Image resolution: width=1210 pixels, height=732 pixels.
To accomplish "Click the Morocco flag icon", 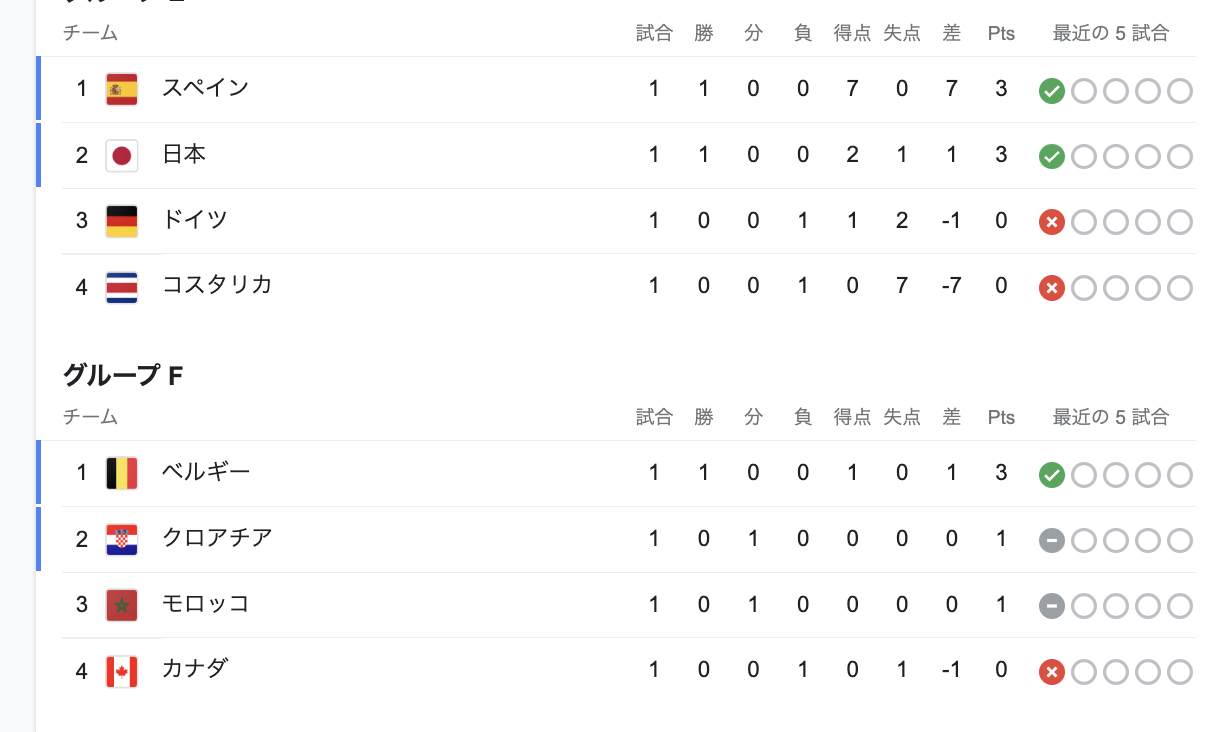I will coord(122,605).
